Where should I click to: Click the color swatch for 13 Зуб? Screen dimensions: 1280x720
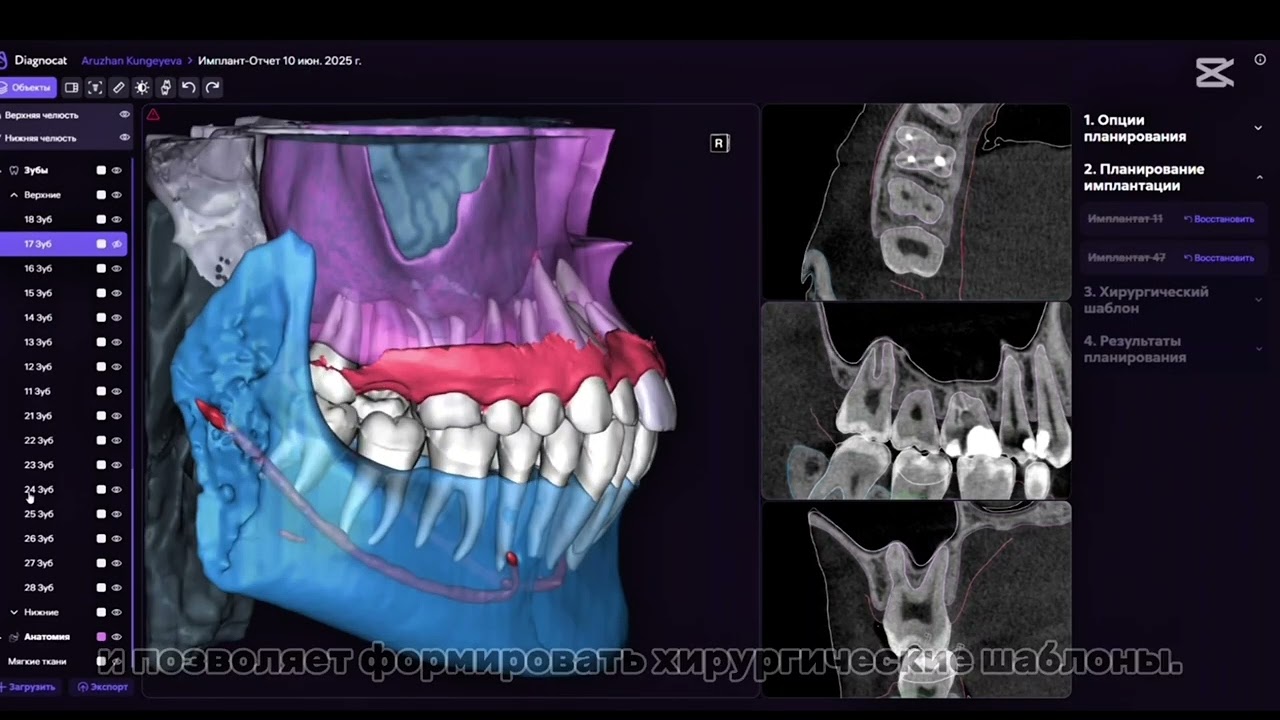tap(101, 342)
